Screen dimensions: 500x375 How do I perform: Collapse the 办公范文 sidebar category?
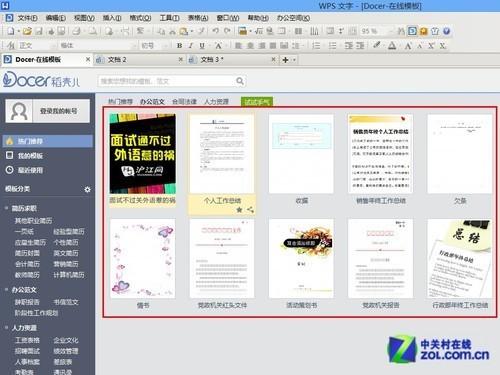coord(6,290)
